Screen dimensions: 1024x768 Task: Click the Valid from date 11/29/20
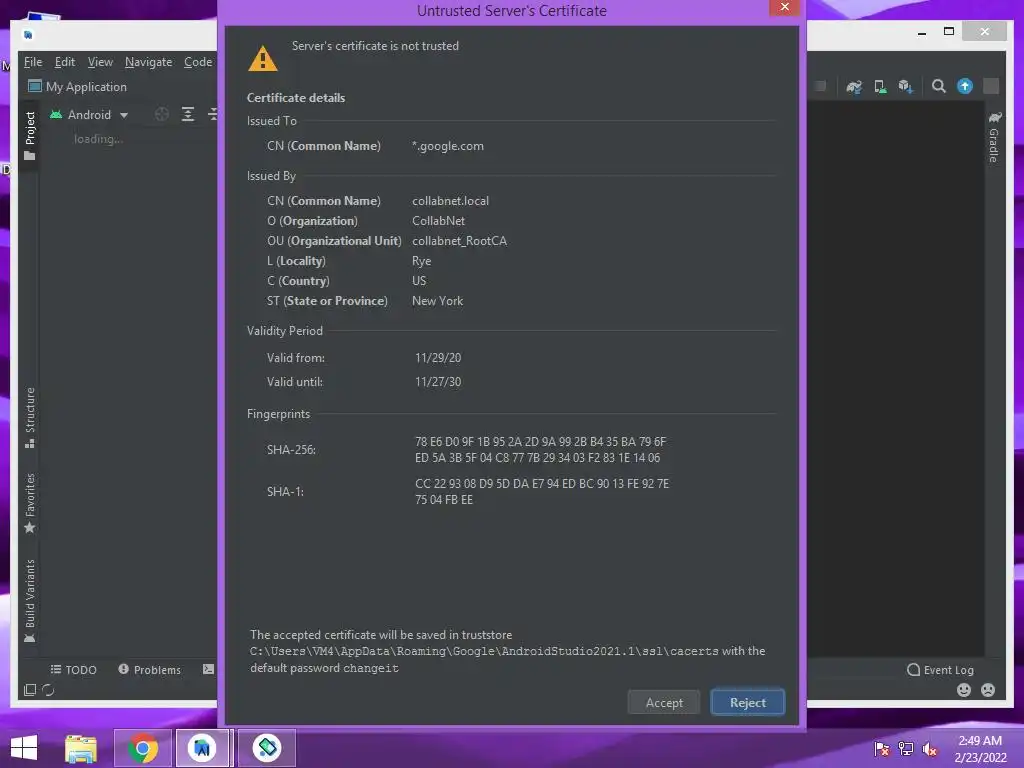[x=438, y=358]
